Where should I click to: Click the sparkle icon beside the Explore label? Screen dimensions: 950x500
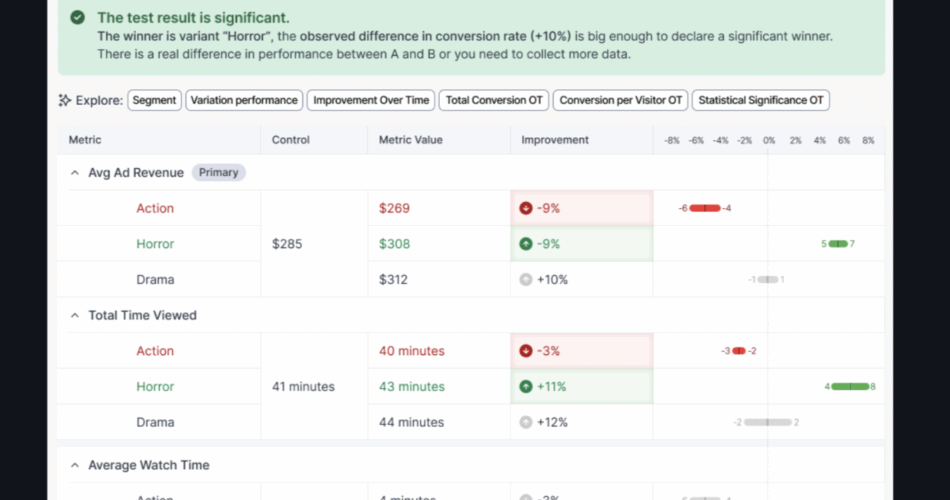65,100
